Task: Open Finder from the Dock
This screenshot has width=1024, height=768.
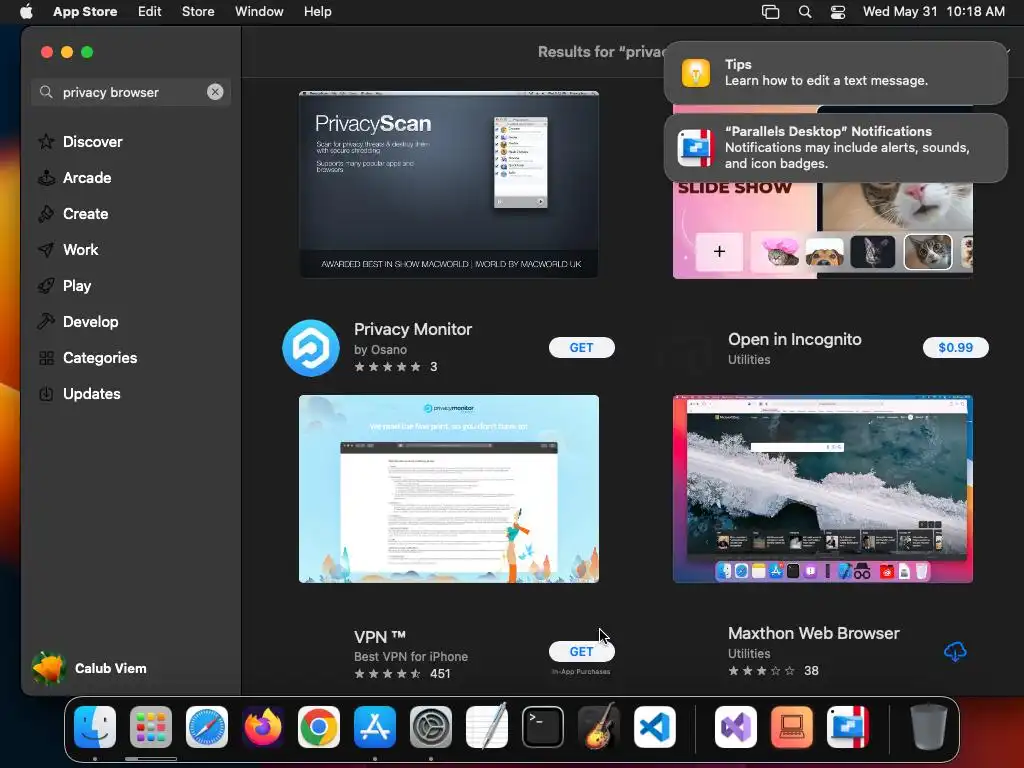Action: 95,727
